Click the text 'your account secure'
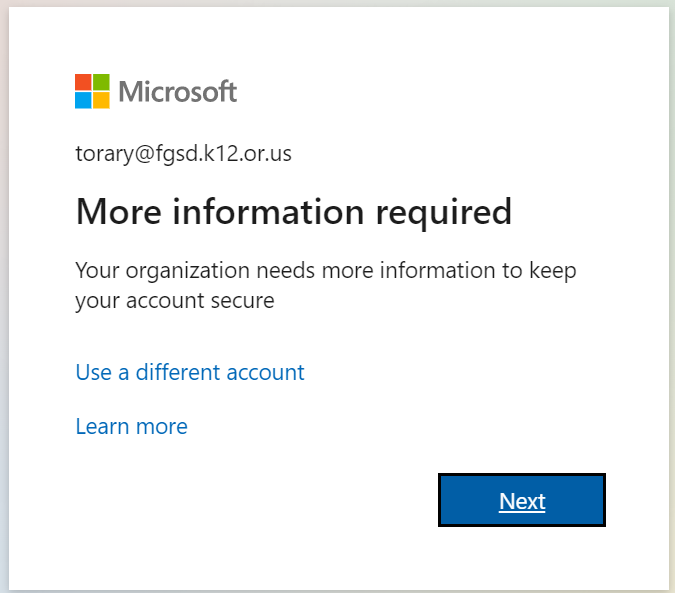The image size is (675, 593). 175,301
